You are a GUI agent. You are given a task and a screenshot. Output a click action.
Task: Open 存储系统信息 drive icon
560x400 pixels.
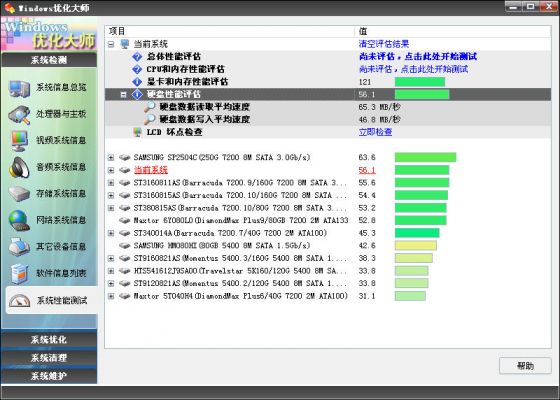[x=19, y=194]
